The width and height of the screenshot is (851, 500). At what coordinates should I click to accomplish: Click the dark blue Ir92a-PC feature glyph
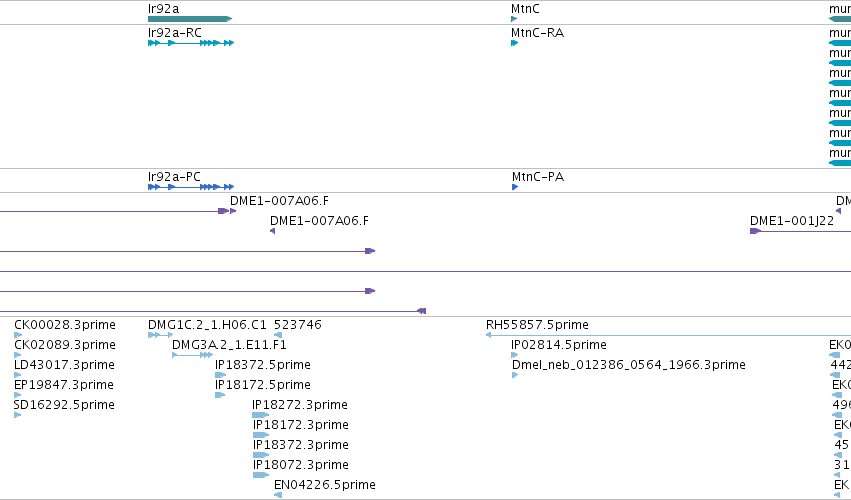tap(191, 187)
